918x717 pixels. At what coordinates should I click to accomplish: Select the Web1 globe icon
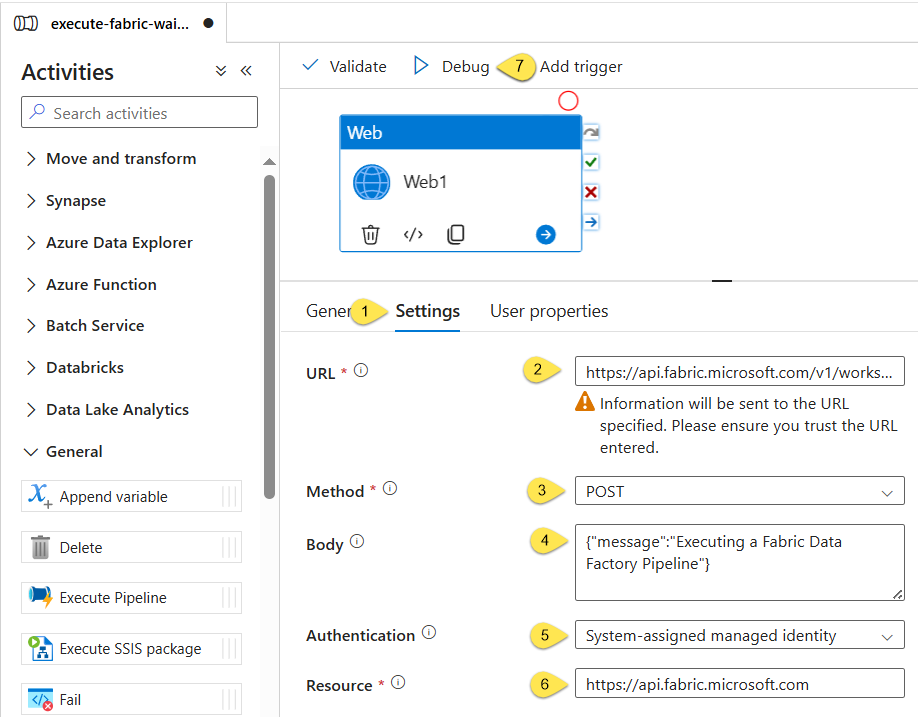(371, 182)
